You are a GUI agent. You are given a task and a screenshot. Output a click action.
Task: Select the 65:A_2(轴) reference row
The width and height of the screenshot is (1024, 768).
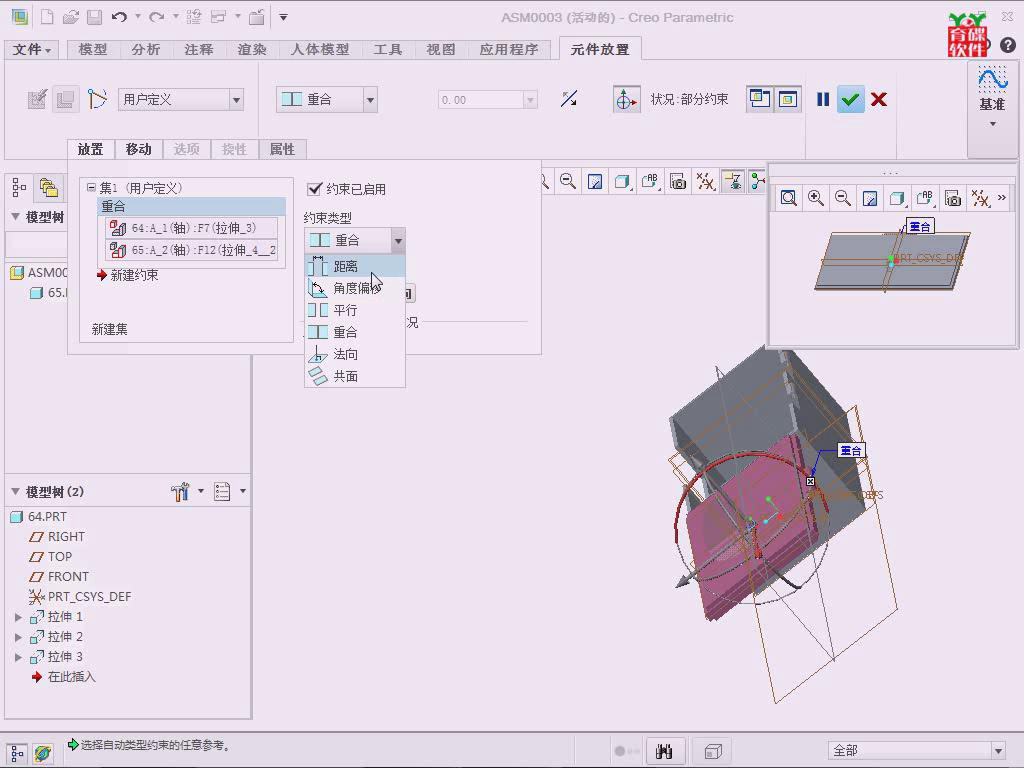click(191, 250)
